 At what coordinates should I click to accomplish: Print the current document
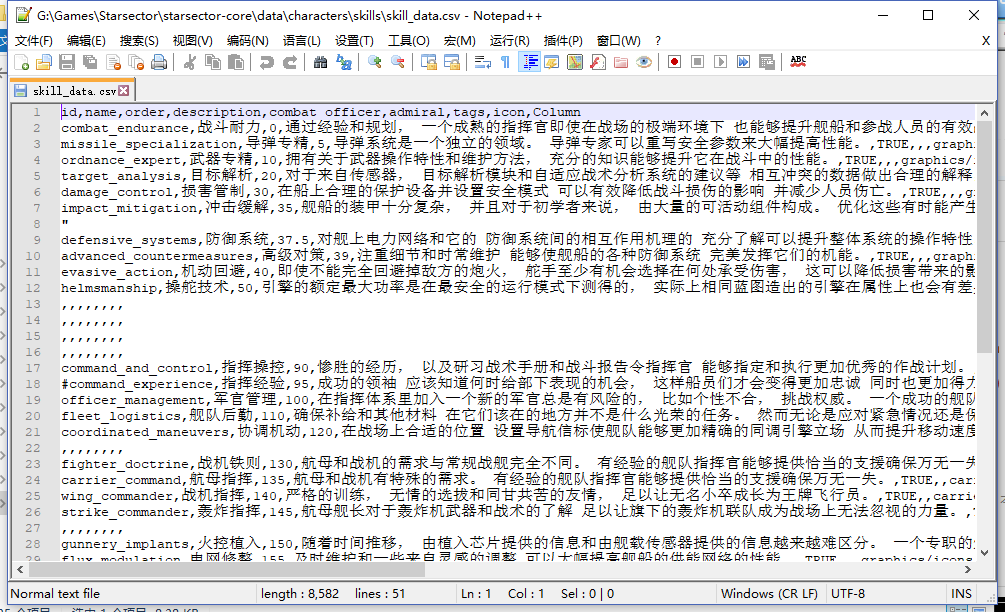tap(158, 61)
